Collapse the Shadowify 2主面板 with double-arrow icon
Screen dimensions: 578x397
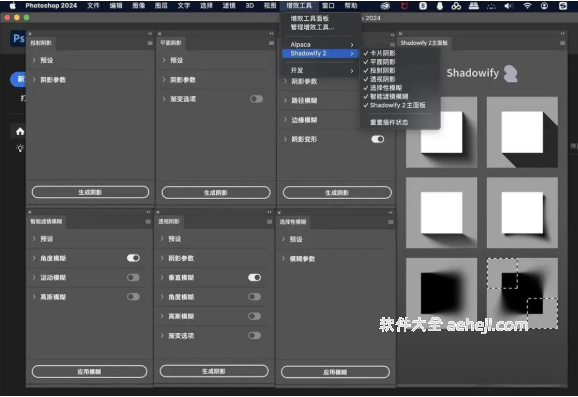point(563,34)
